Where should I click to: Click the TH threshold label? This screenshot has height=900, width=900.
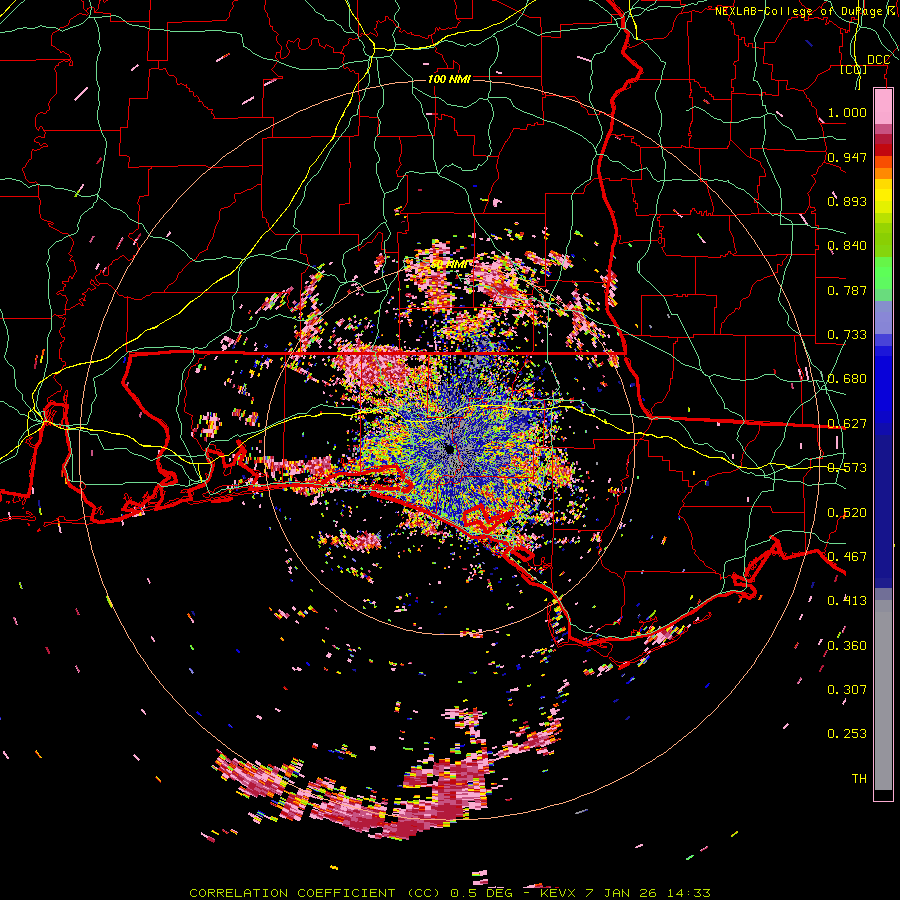tap(859, 778)
